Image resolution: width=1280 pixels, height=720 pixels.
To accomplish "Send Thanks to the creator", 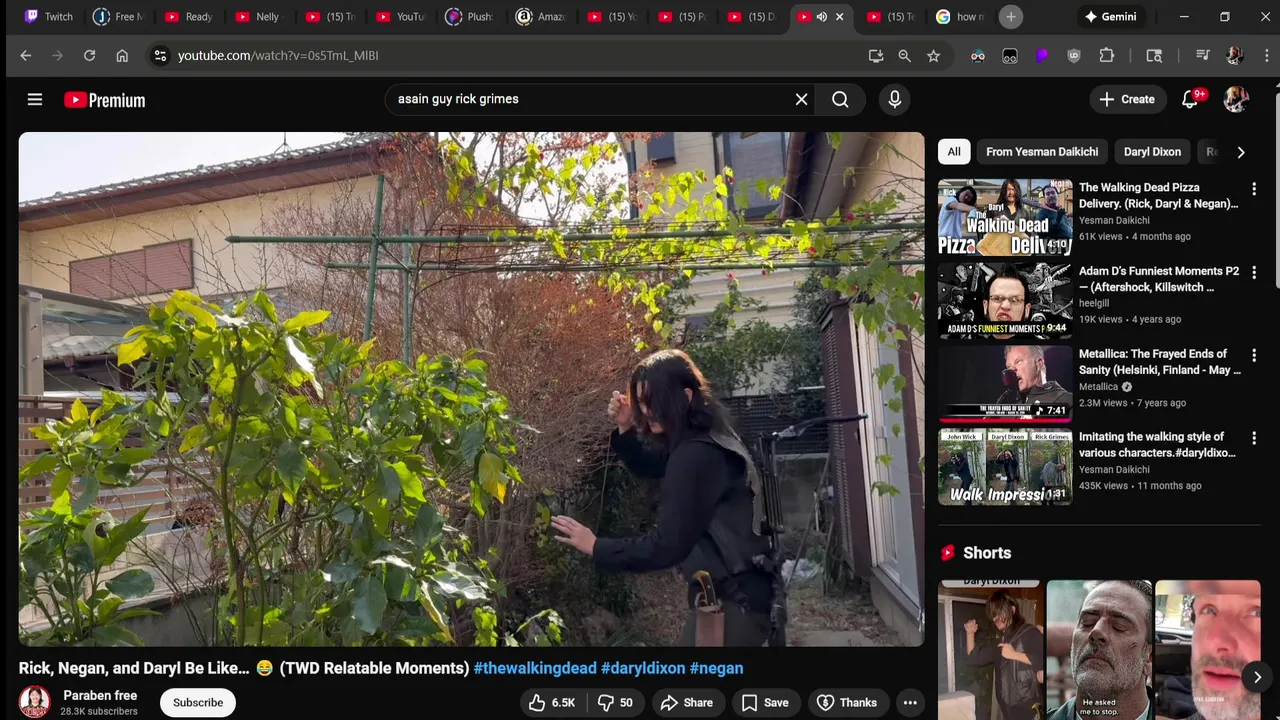I will [x=846, y=702].
